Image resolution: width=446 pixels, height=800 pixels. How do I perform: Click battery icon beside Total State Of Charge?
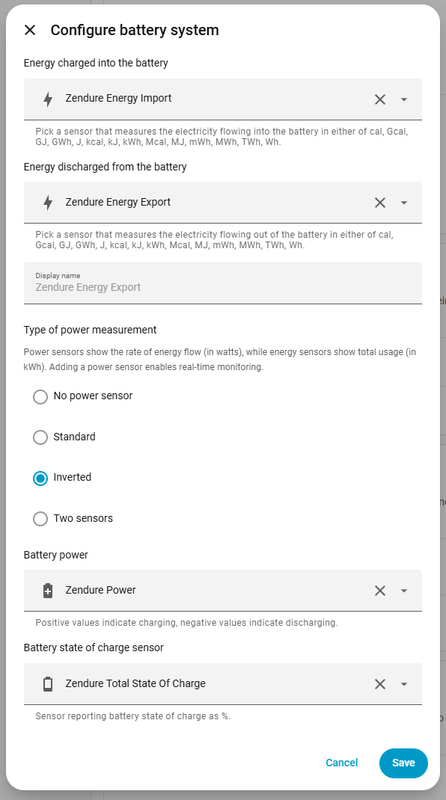pyautogui.click(x=48, y=684)
